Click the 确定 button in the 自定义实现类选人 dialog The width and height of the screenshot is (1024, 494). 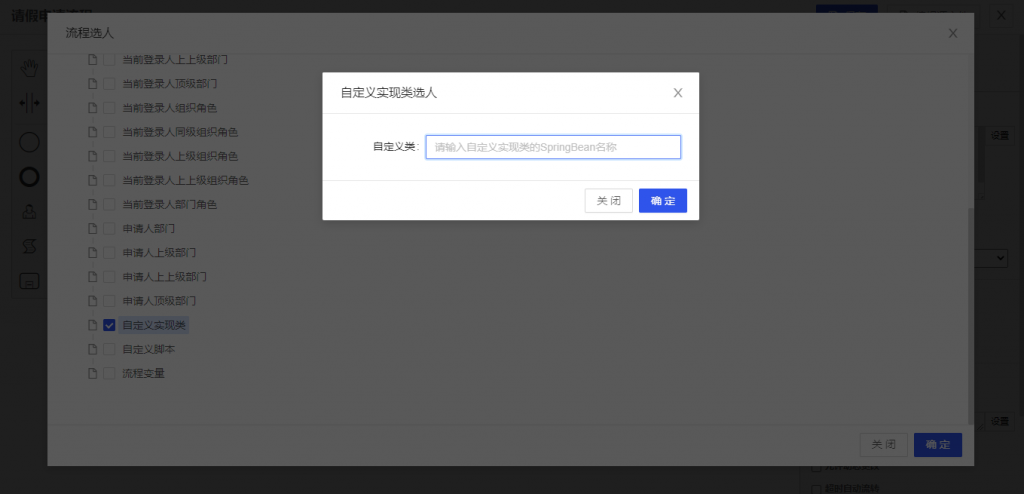click(x=662, y=201)
